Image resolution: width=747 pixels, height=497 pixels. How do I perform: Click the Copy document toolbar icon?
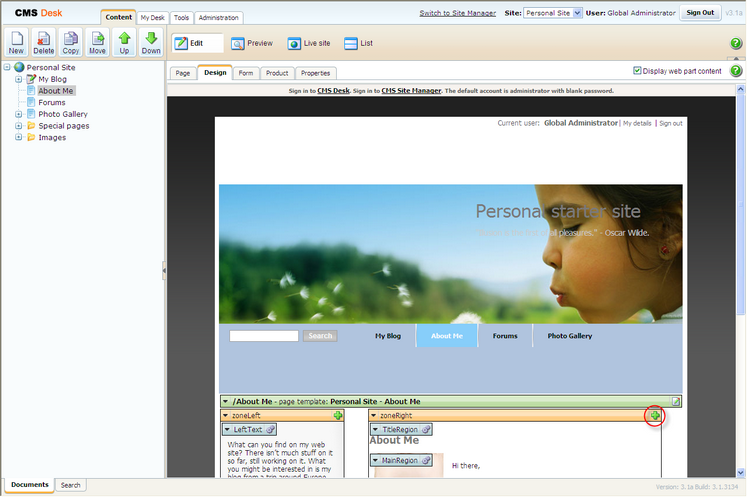click(x=71, y=42)
